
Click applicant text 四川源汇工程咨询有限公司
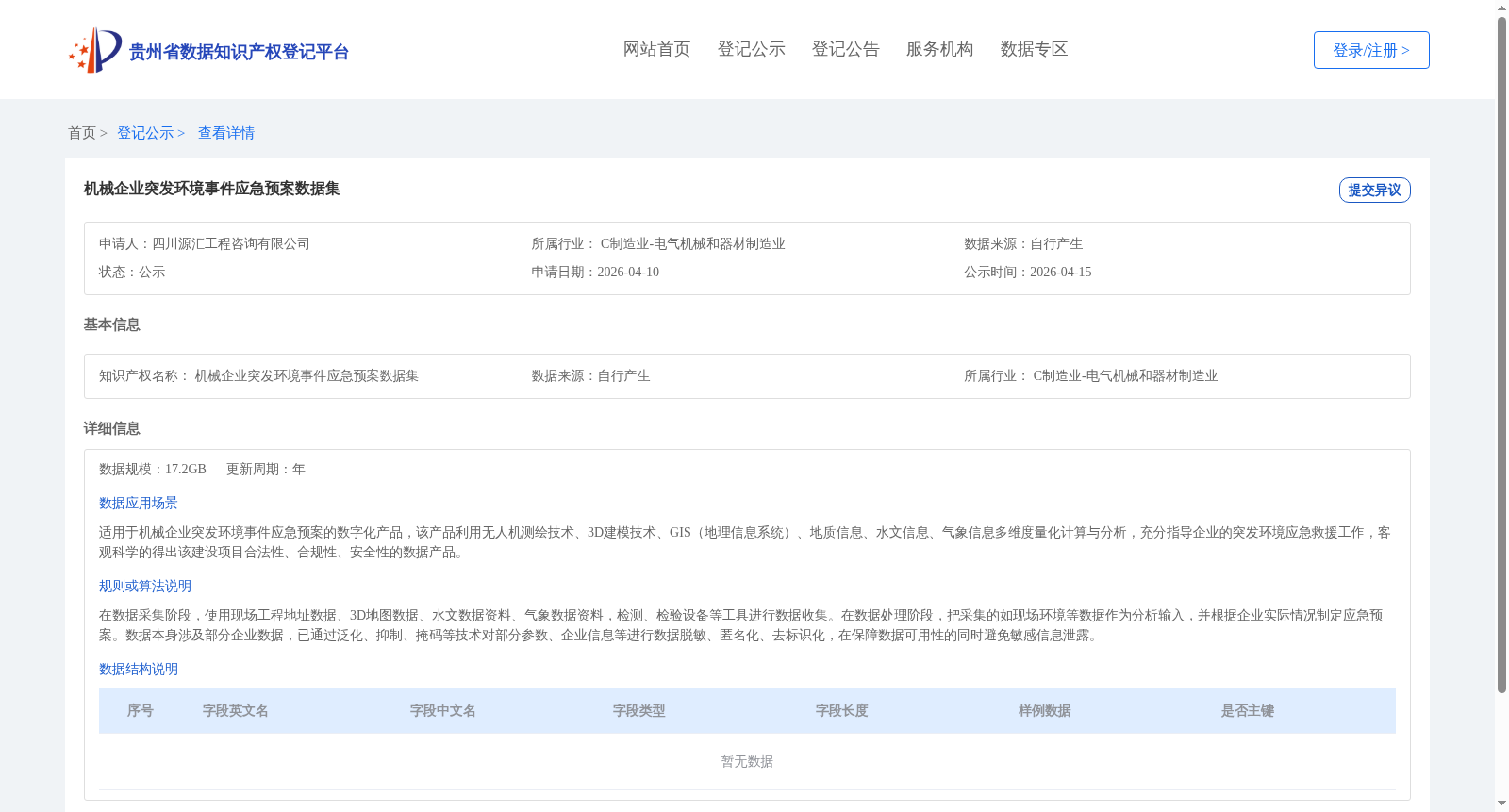231,243
